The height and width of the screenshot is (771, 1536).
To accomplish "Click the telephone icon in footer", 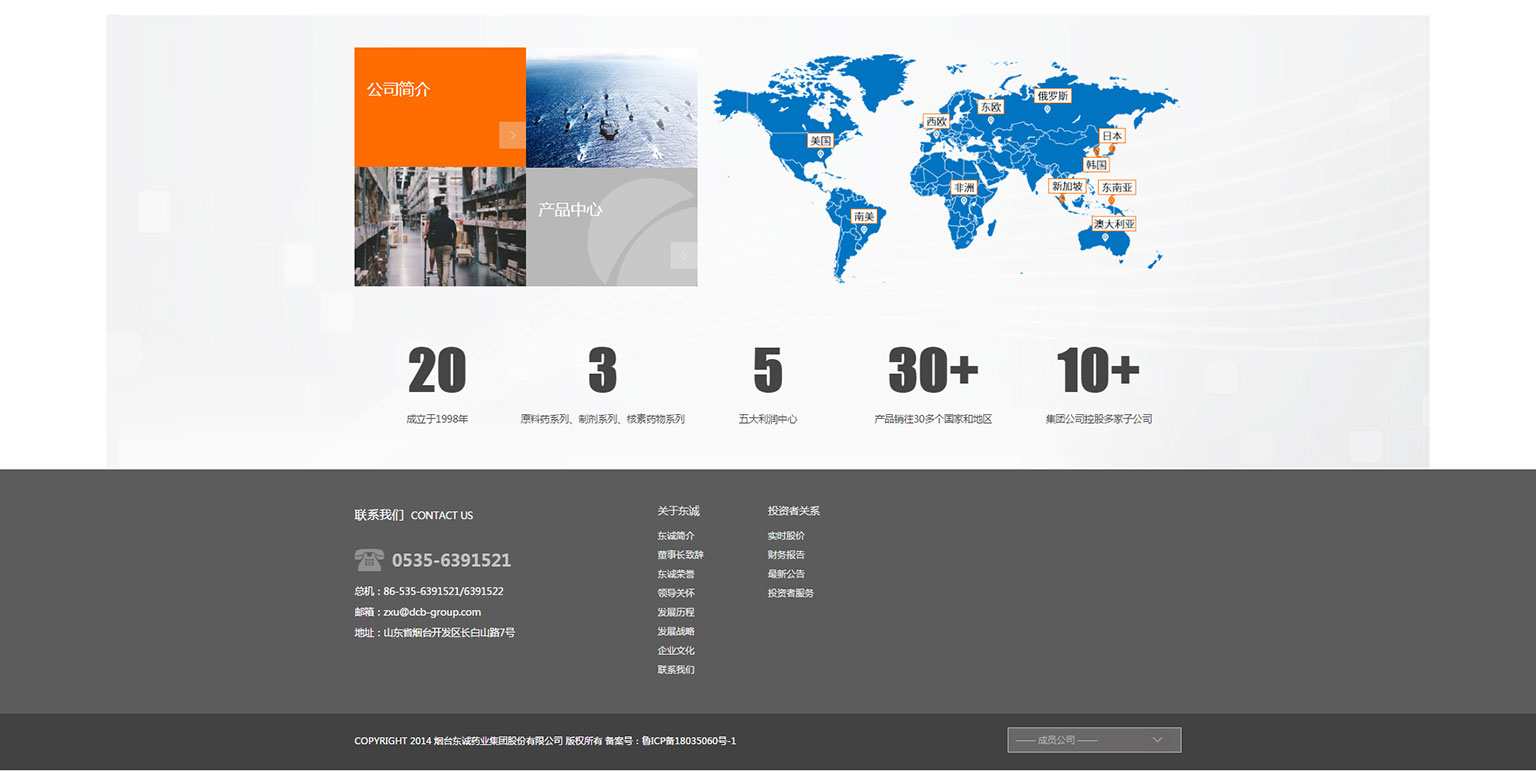I will pyautogui.click(x=369, y=560).
